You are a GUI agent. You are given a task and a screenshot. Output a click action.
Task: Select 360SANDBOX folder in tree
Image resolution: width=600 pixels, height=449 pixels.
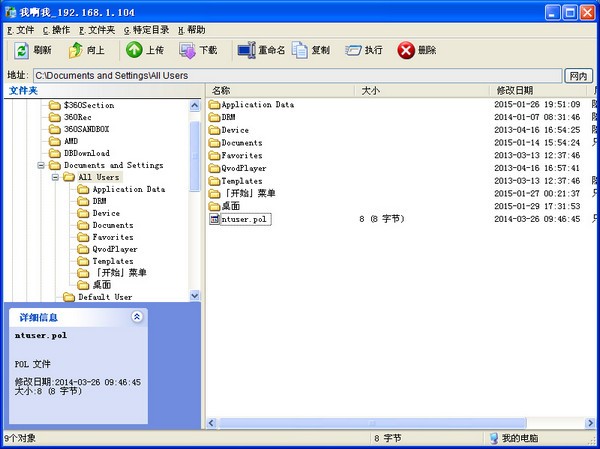pos(79,129)
